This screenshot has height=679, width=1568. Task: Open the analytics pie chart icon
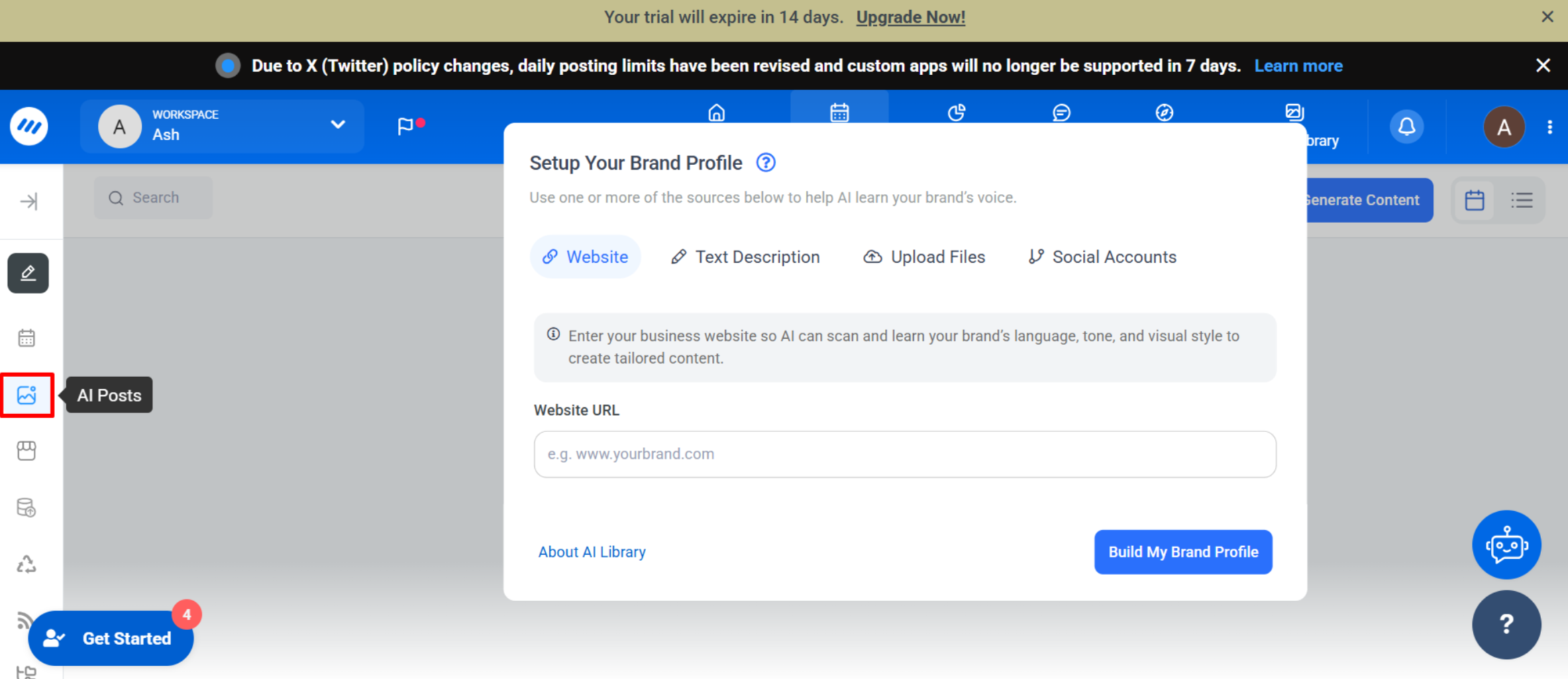click(956, 112)
